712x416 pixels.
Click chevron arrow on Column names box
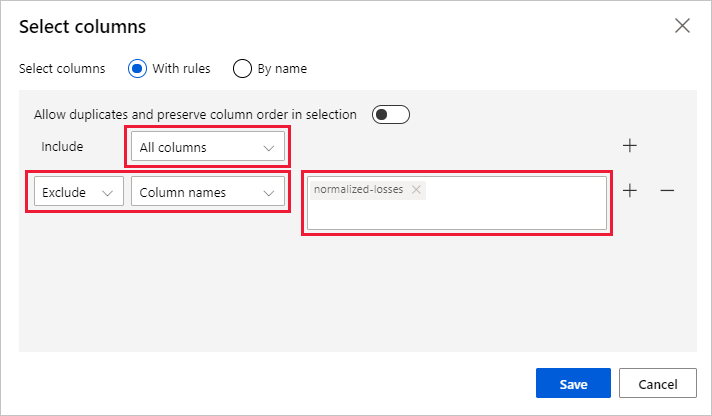coord(268,193)
